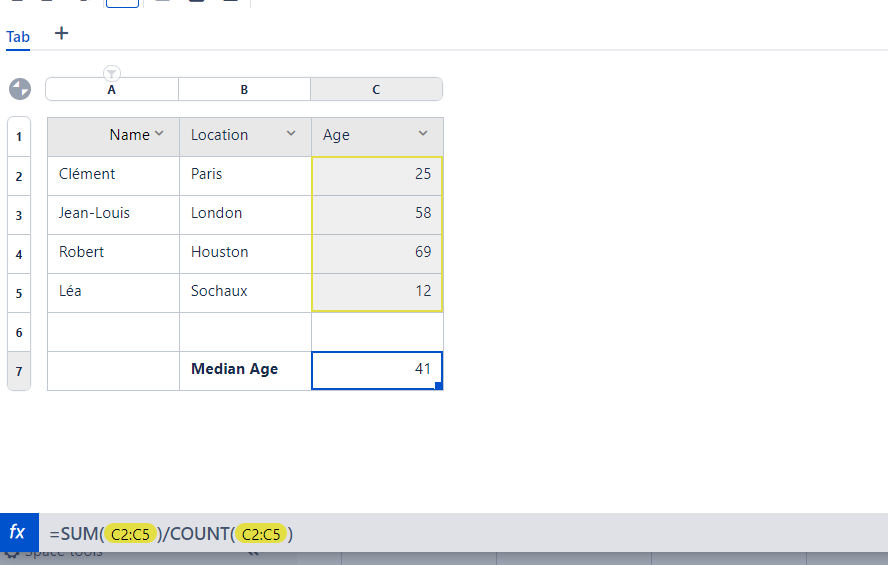Screen dimensions: 888x565
Task: Switch to the sheet named Tab
Action: 18,37
